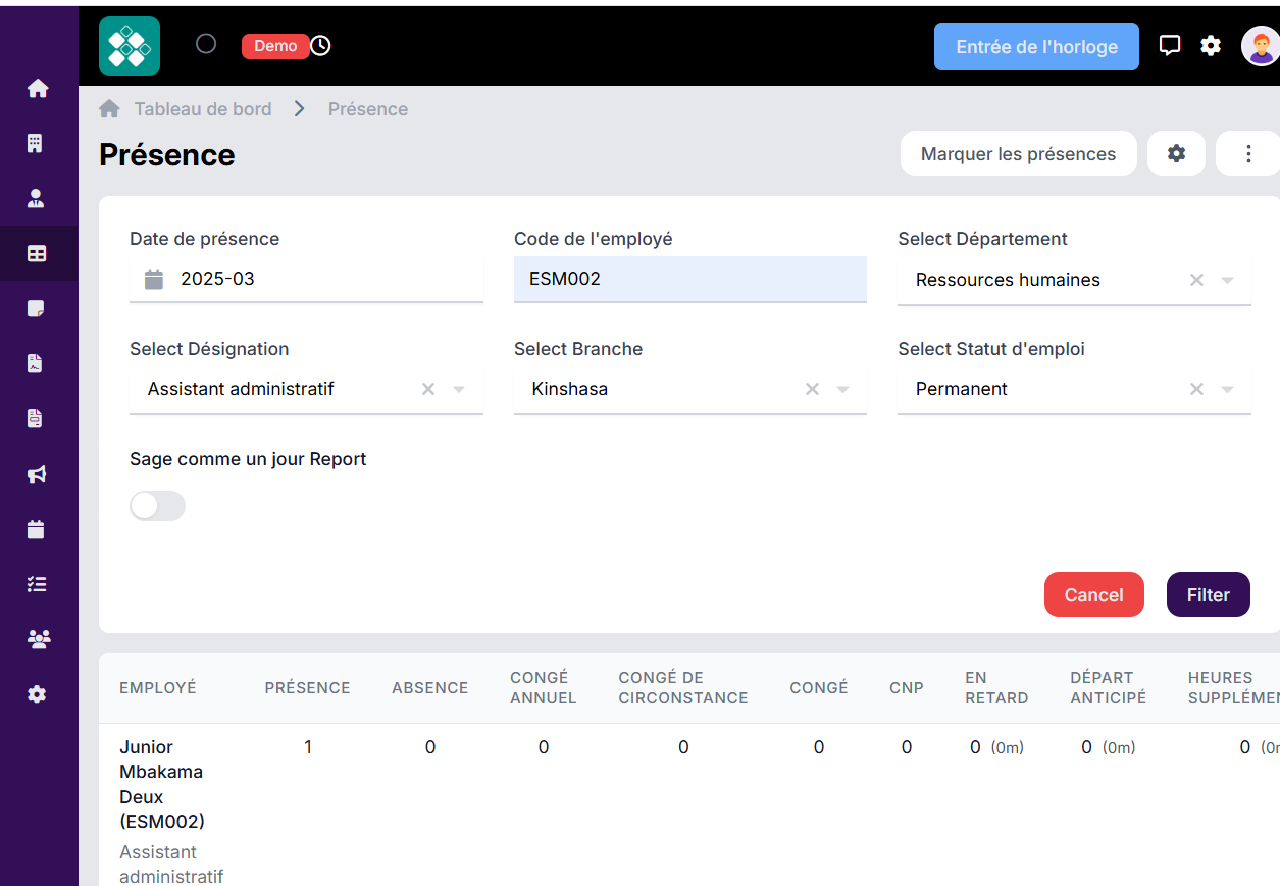Click the announcements megaphone icon in the sidebar
Viewport: 1280px width, 886px height.
pos(38,474)
